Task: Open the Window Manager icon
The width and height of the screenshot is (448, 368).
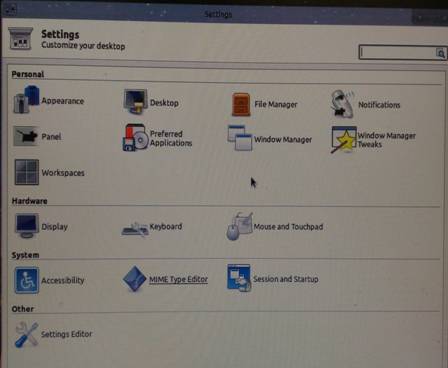Action: pyautogui.click(x=240, y=138)
